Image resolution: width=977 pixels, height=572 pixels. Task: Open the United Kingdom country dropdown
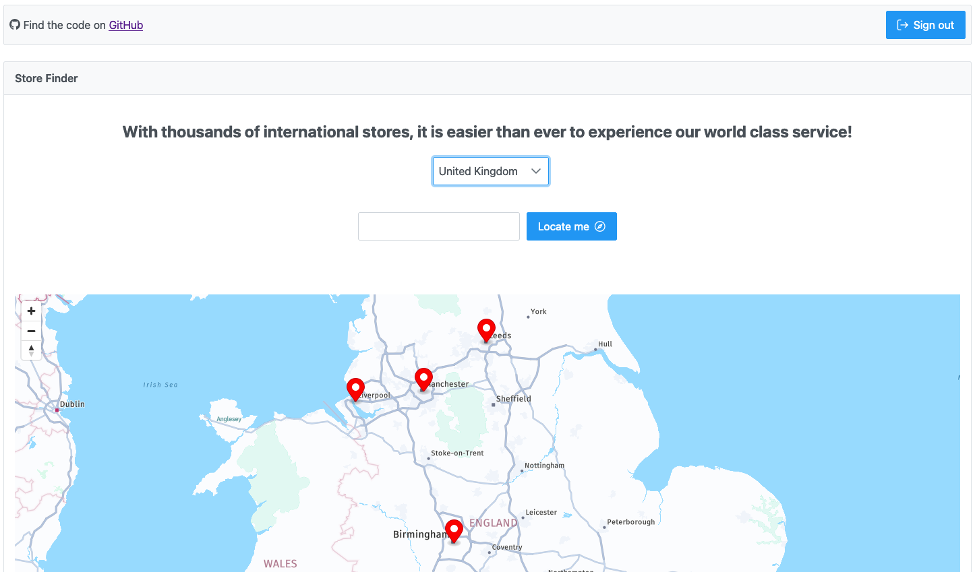tap(490, 171)
